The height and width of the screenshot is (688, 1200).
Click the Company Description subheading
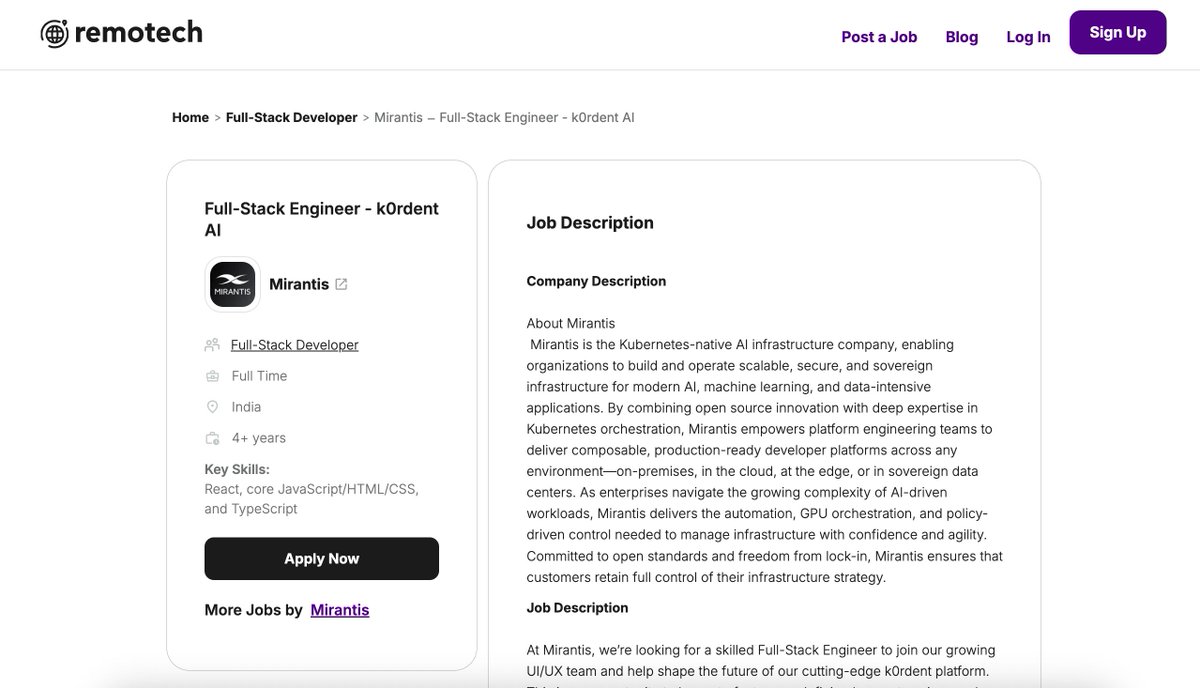[596, 281]
